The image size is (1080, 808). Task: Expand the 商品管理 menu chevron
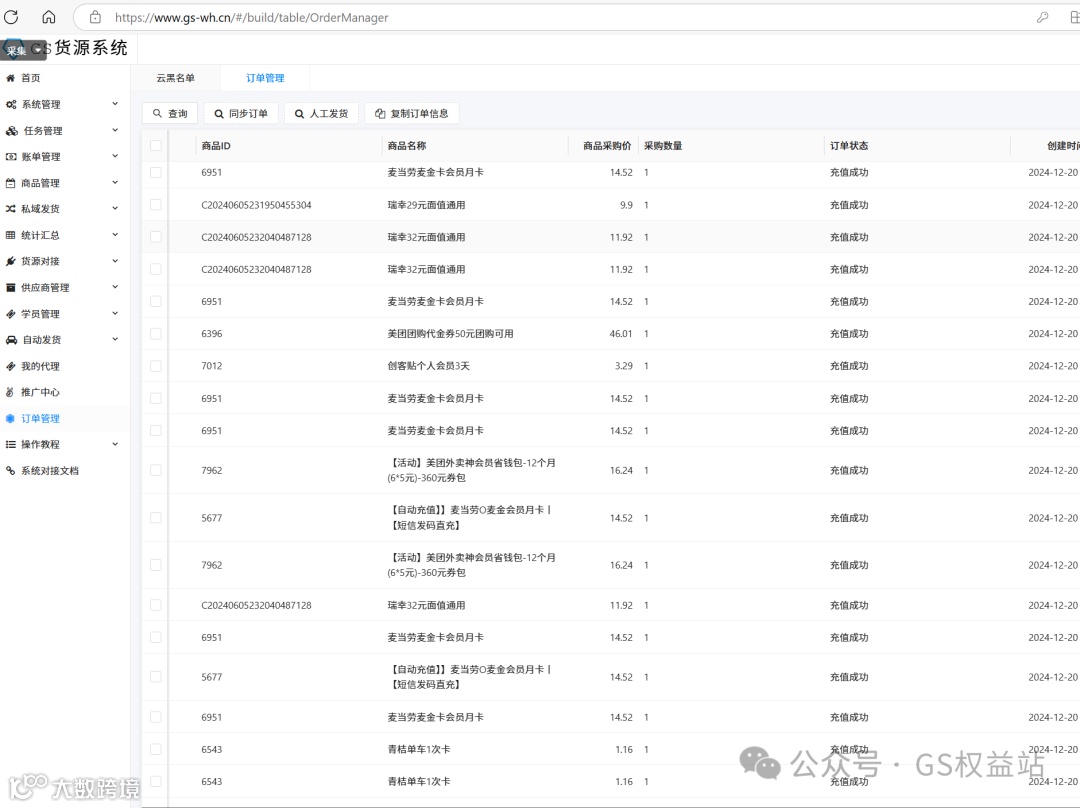[x=115, y=183]
